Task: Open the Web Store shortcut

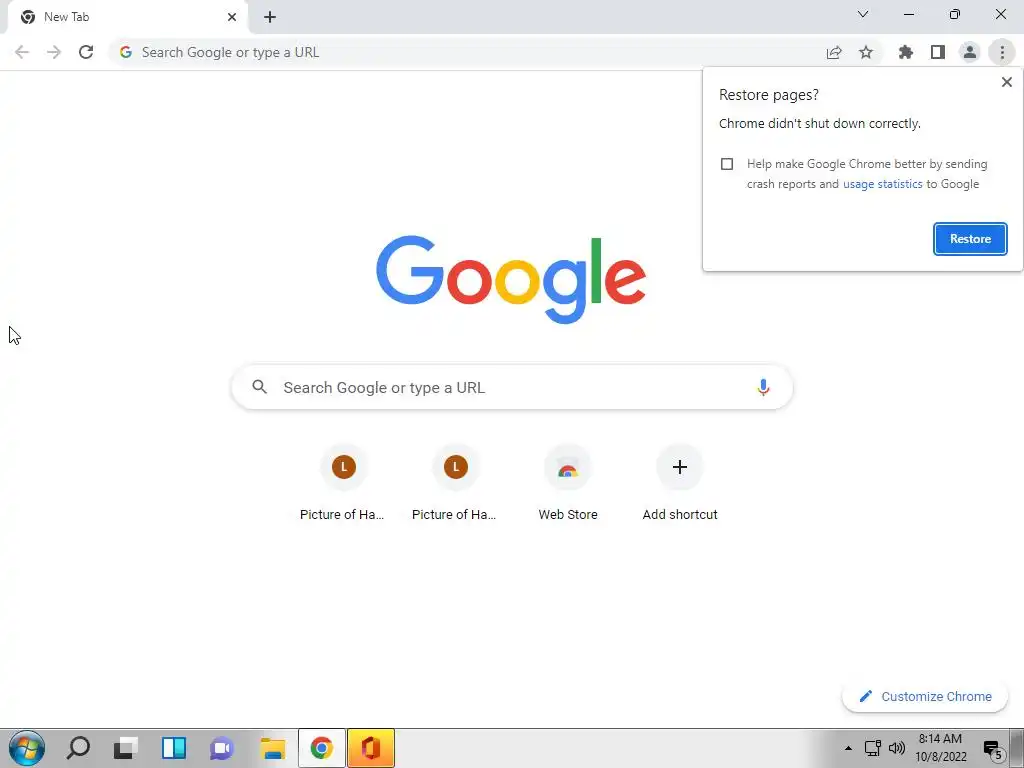Action: (x=568, y=483)
